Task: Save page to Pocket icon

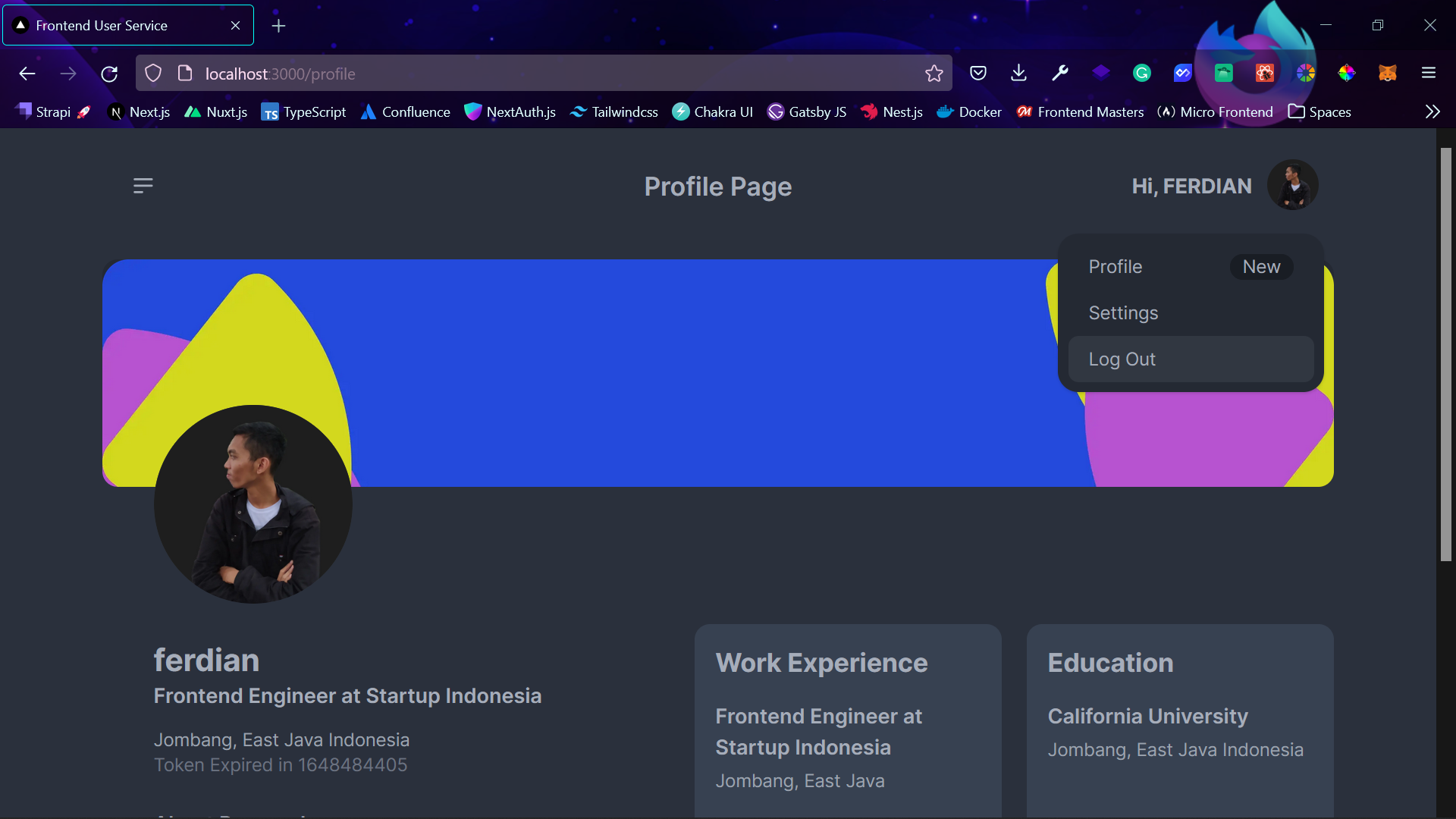Action: click(977, 74)
